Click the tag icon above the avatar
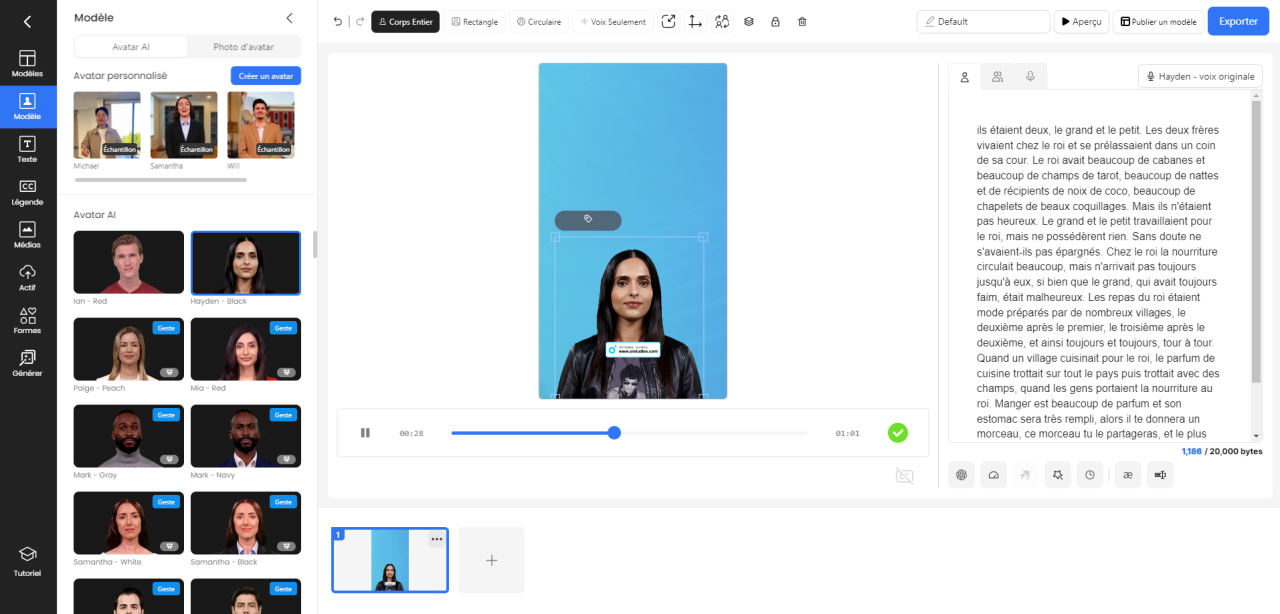1280x614 pixels. click(588, 220)
